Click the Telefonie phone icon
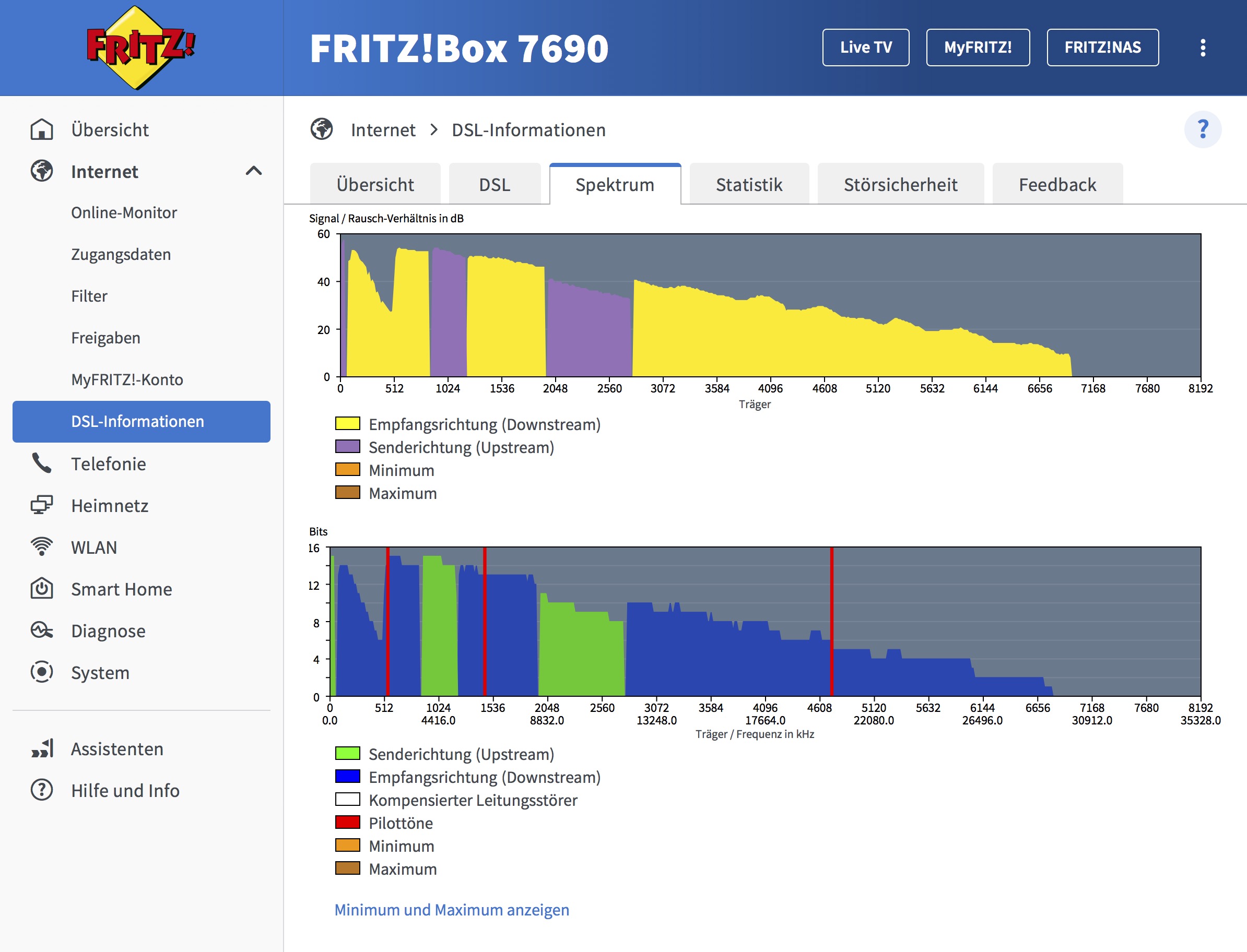The image size is (1247, 952). point(41,463)
